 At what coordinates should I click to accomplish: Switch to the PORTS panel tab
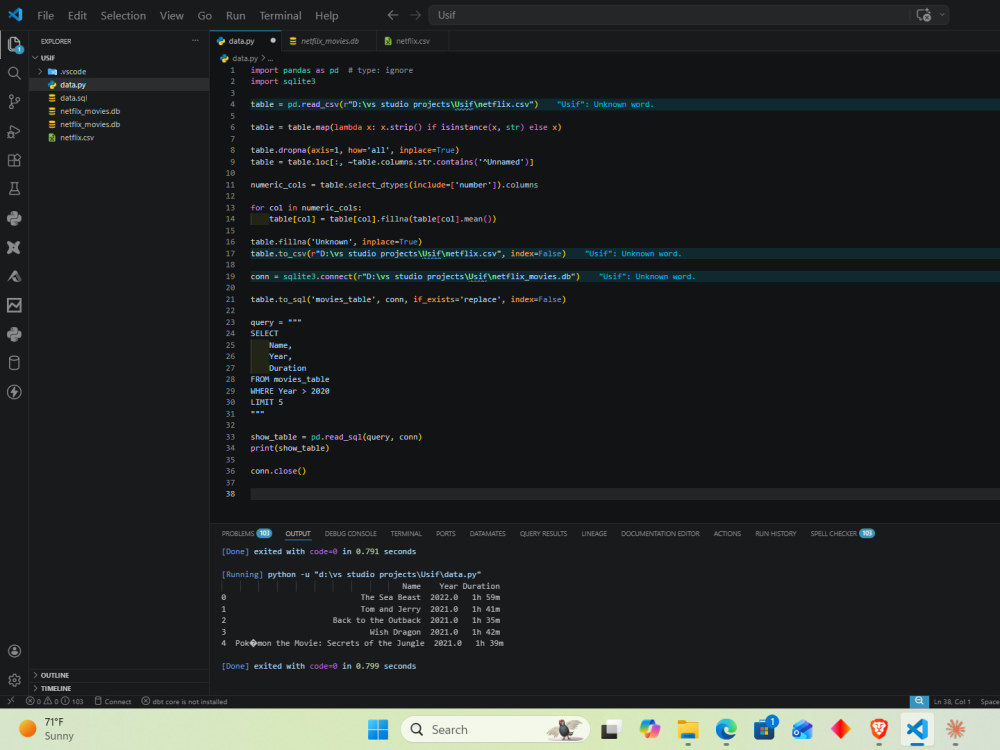[x=445, y=533]
